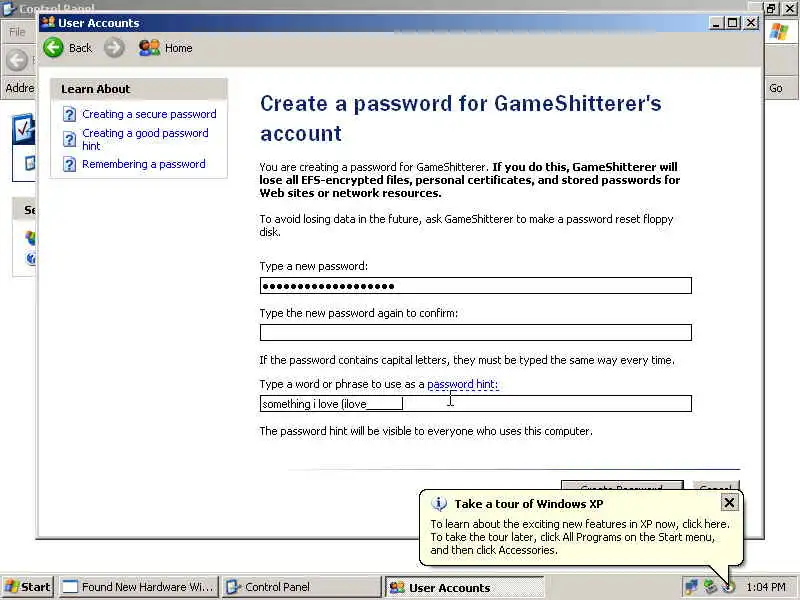Image resolution: width=800 pixels, height=600 pixels.
Task: Go back using the green Back arrow
Action: [53, 48]
